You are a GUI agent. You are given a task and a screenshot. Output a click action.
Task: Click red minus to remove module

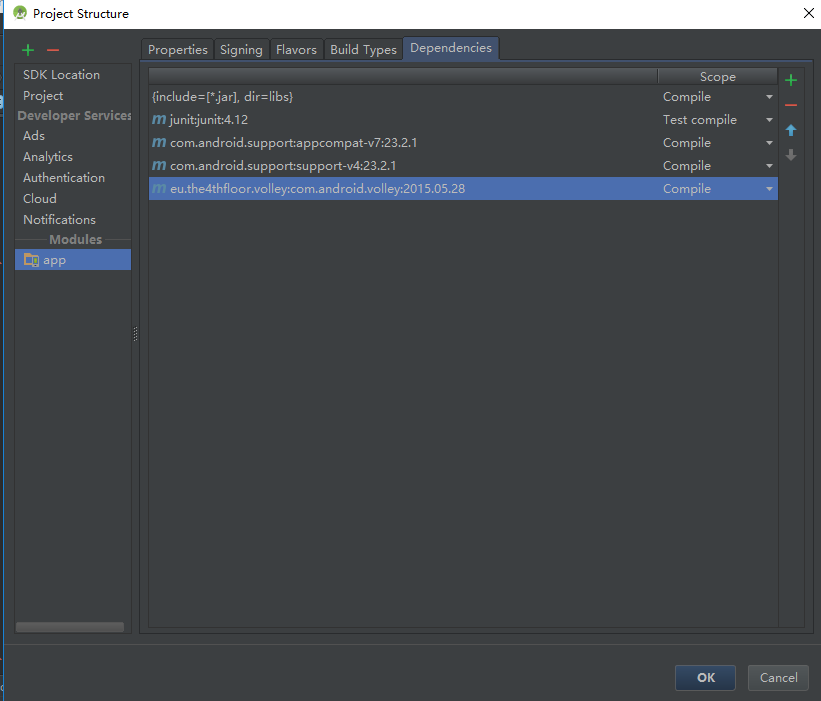click(53, 50)
